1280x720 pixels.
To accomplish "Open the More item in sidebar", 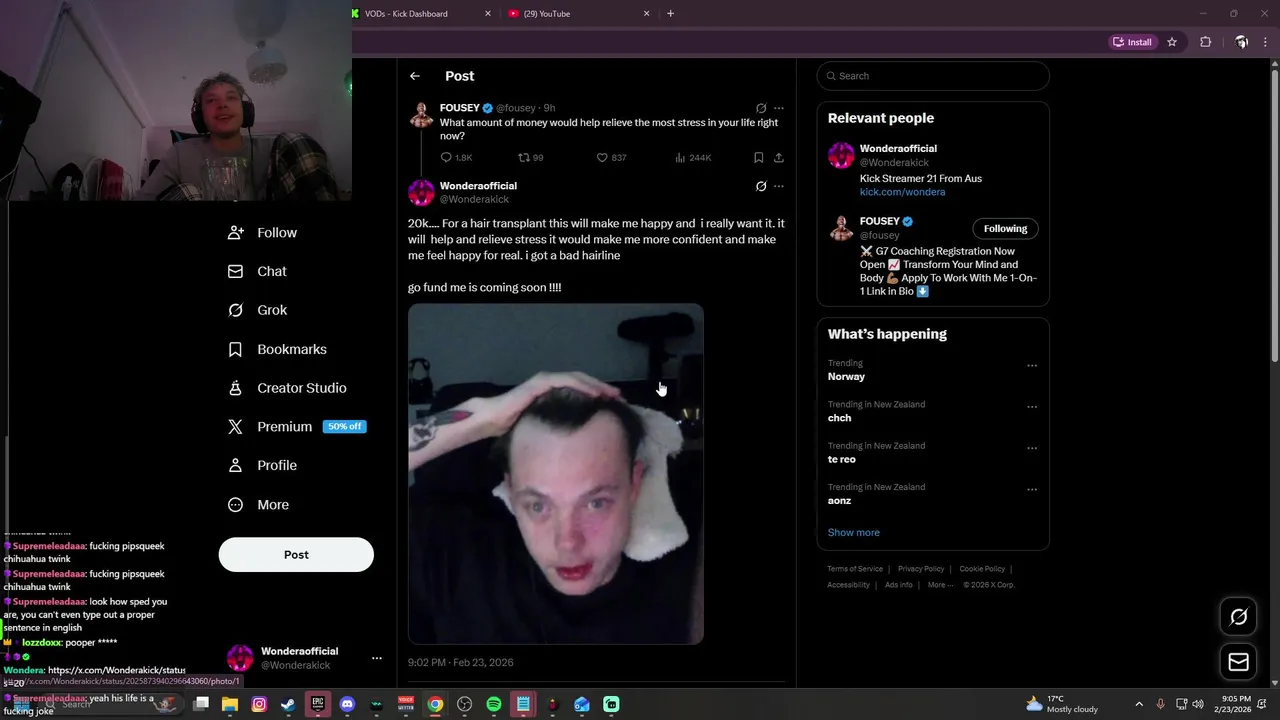I will click(259, 505).
